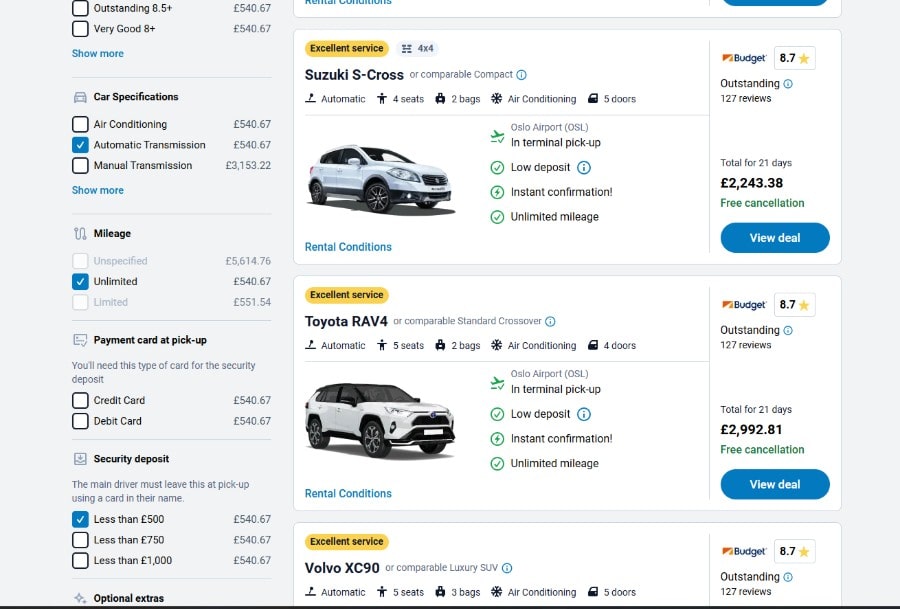Click Instant confirmation bolt icon on Suzuki card
The image size is (900, 609).
tap(497, 192)
